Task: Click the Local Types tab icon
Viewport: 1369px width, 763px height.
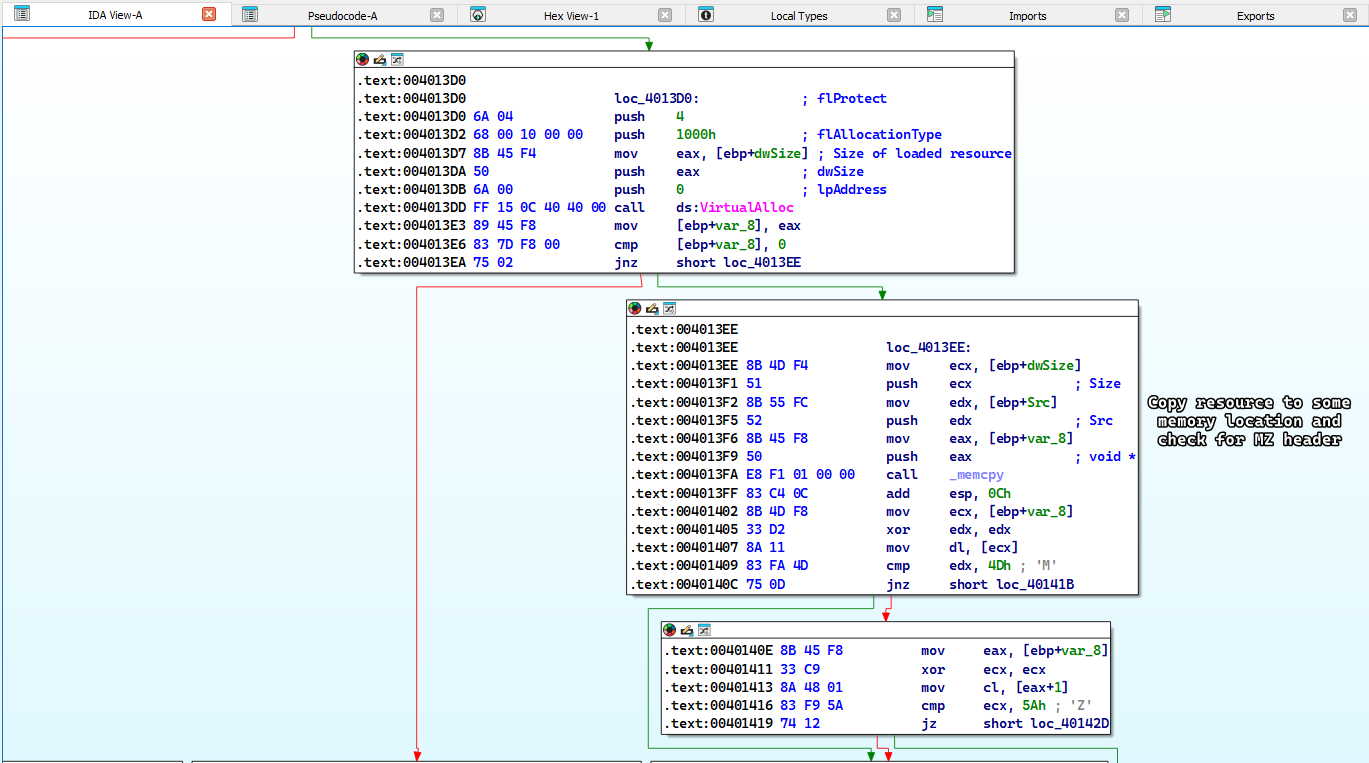Action: click(x=706, y=15)
